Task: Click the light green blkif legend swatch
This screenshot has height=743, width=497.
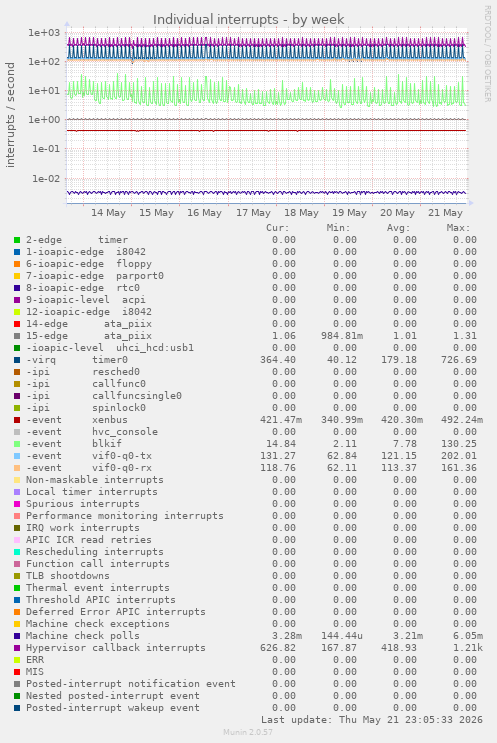Action: 17,444
